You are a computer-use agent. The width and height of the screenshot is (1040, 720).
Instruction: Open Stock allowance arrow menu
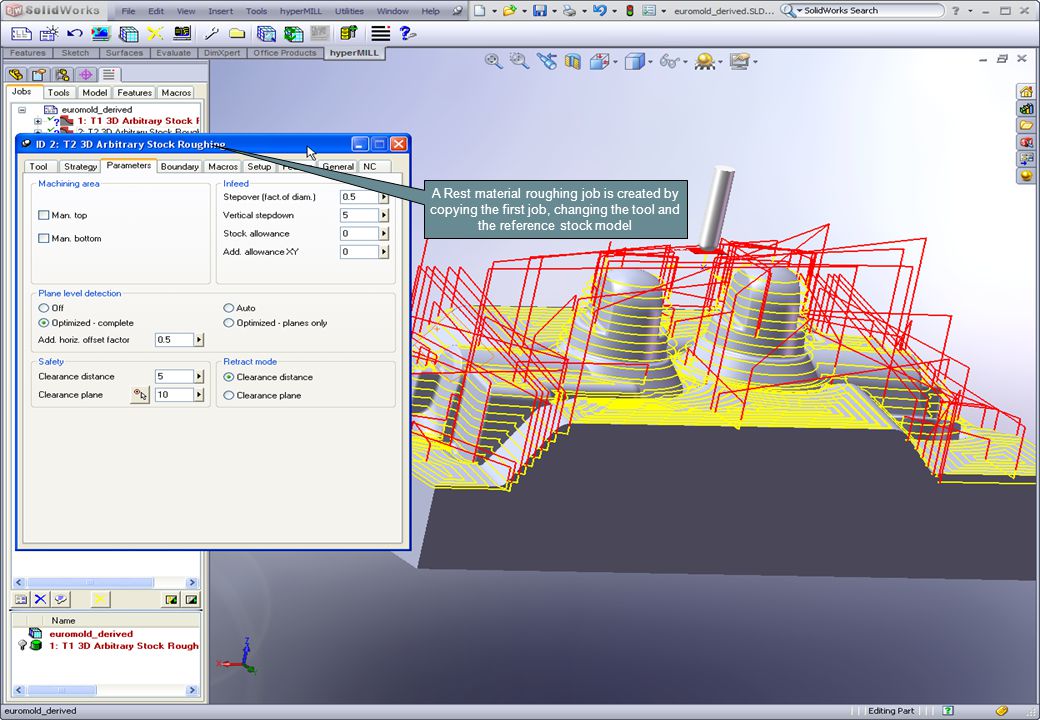(383, 233)
